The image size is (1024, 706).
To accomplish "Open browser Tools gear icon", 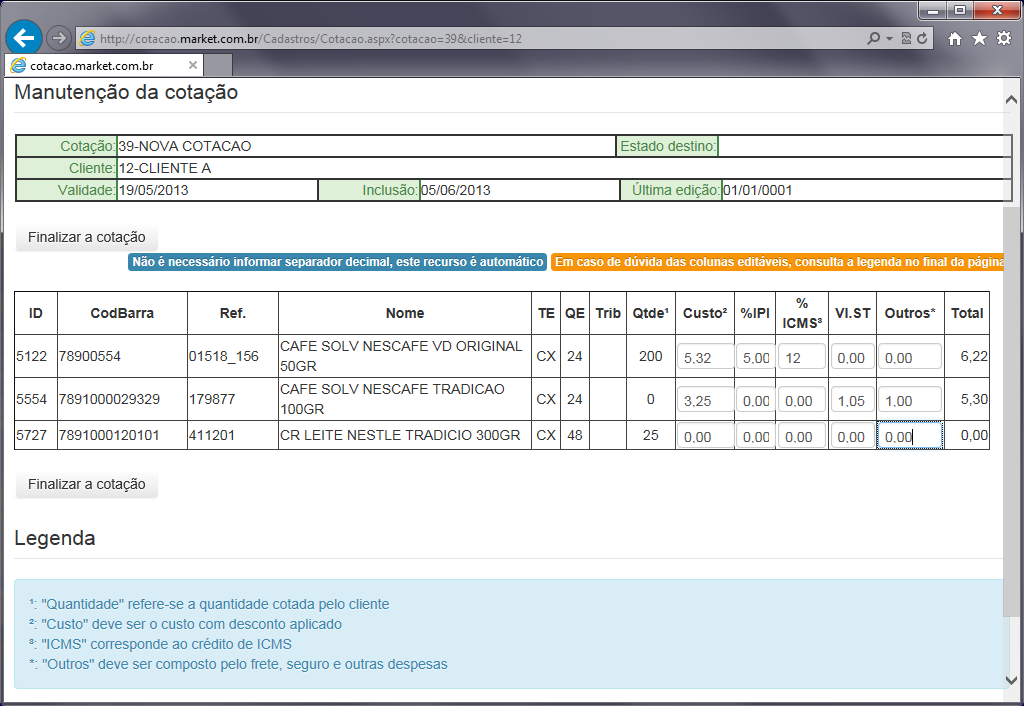I will (1004, 39).
